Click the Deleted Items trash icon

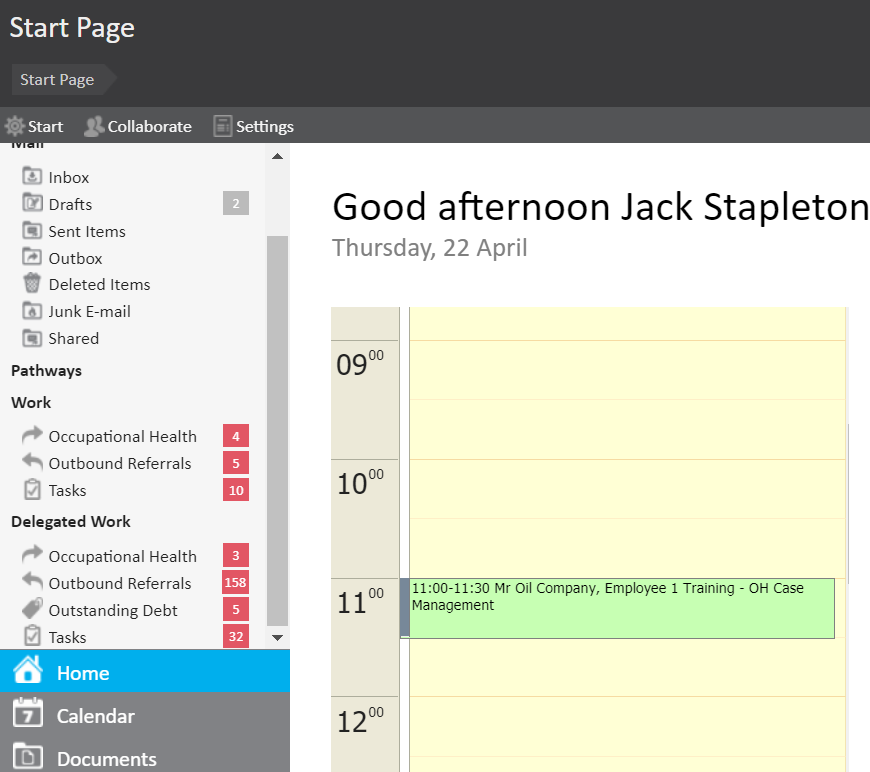coord(32,284)
